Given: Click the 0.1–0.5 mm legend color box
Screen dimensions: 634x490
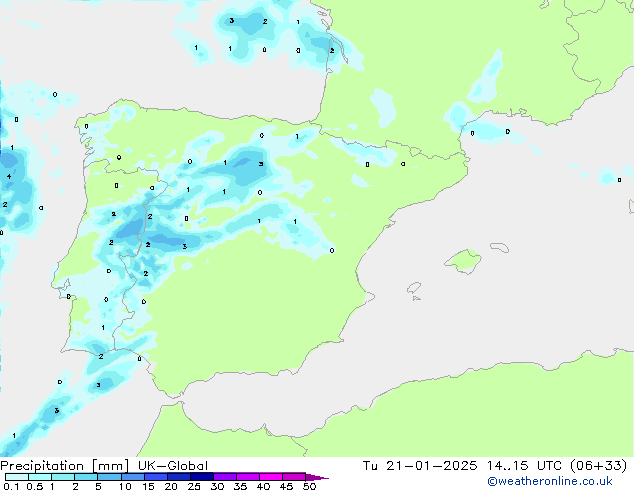Looking at the screenshot, I should (17, 477).
